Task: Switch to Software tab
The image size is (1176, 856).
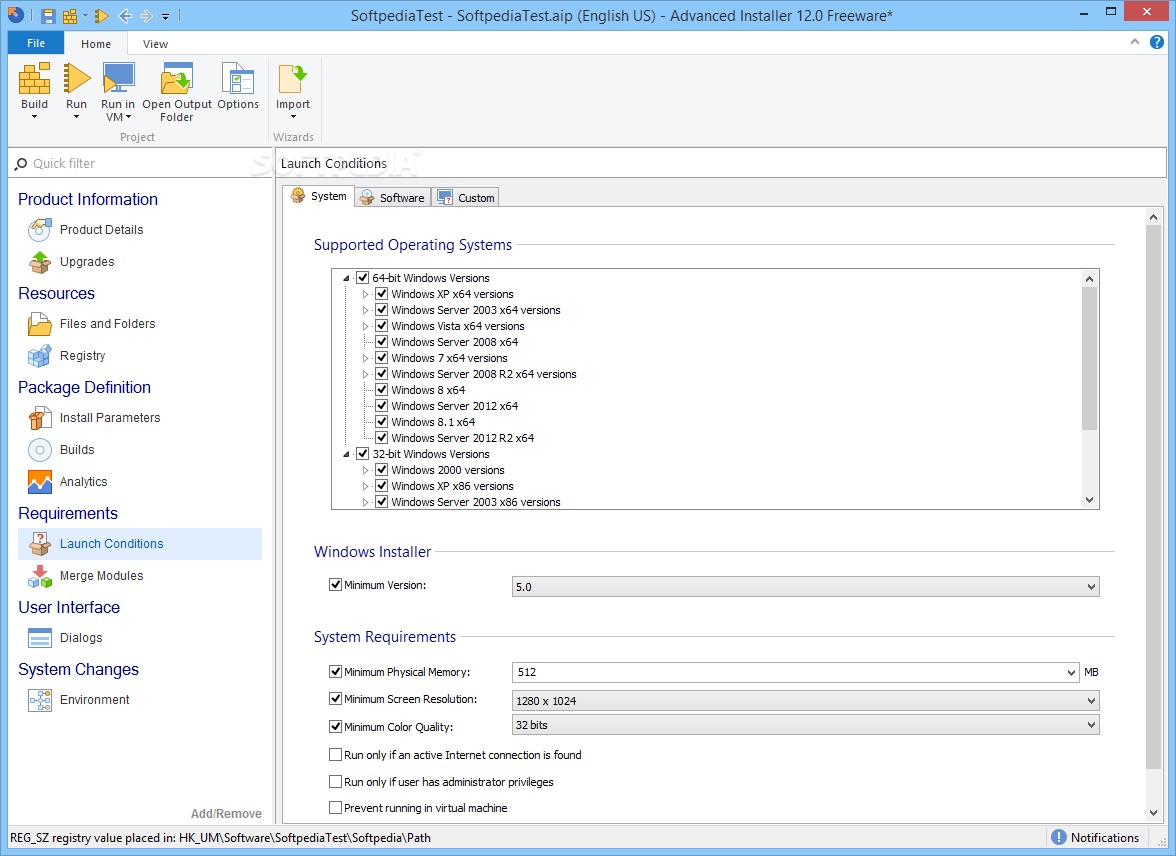Action: point(393,197)
